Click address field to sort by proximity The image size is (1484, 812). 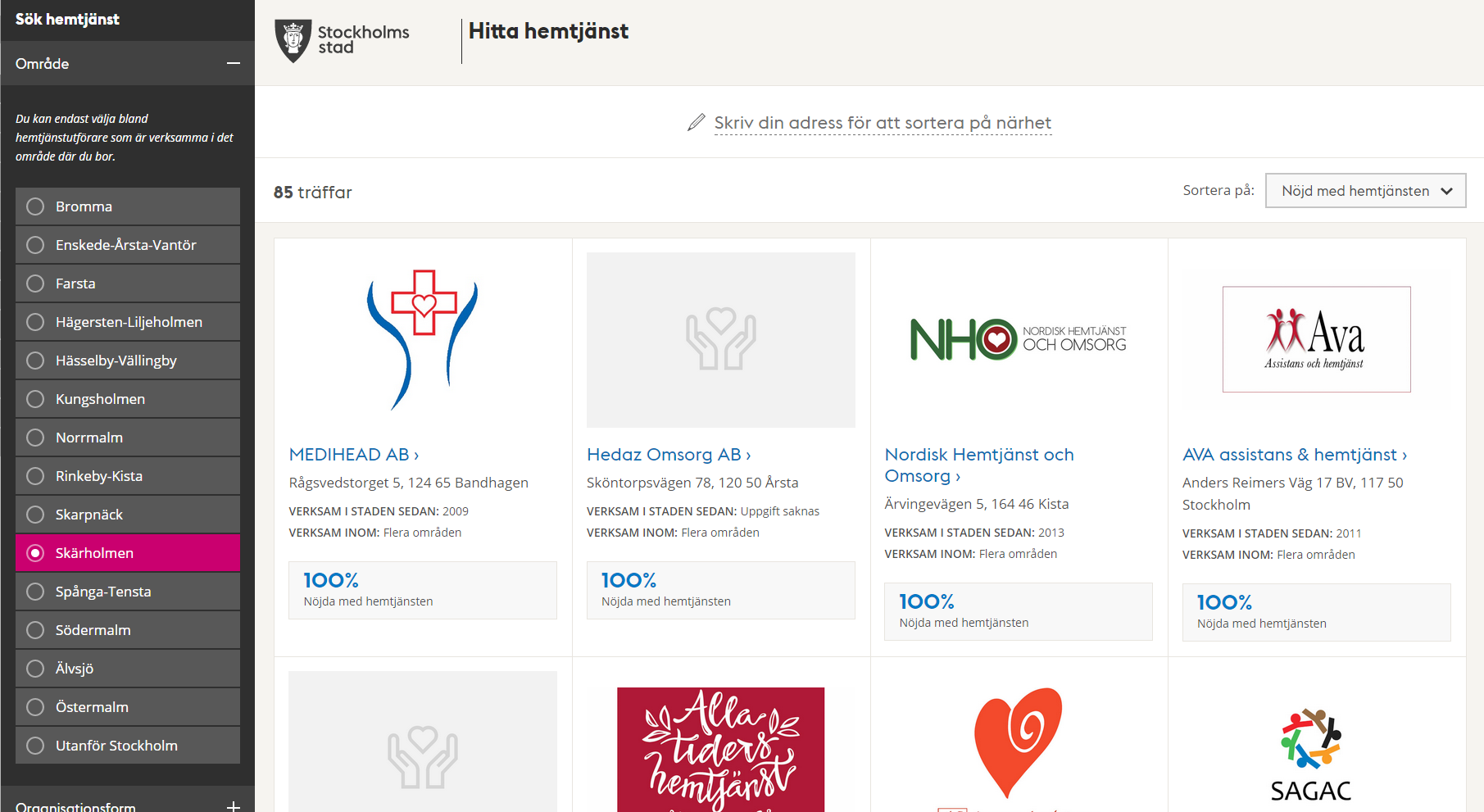883,123
